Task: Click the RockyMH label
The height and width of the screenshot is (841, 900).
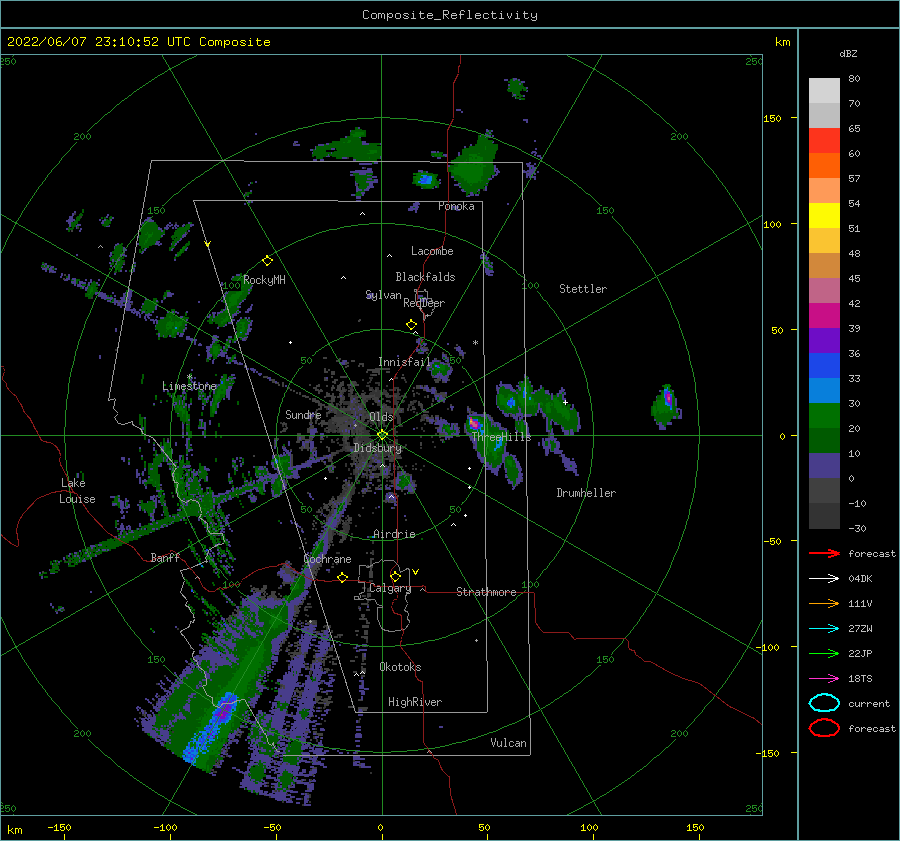Action: pos(264,280)
